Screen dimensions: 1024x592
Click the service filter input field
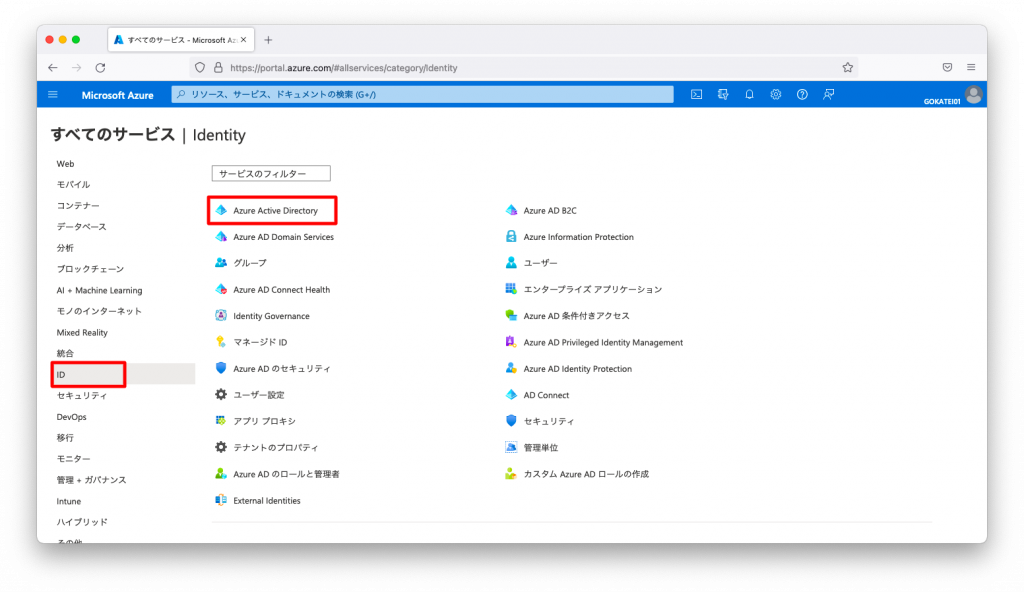271,173
